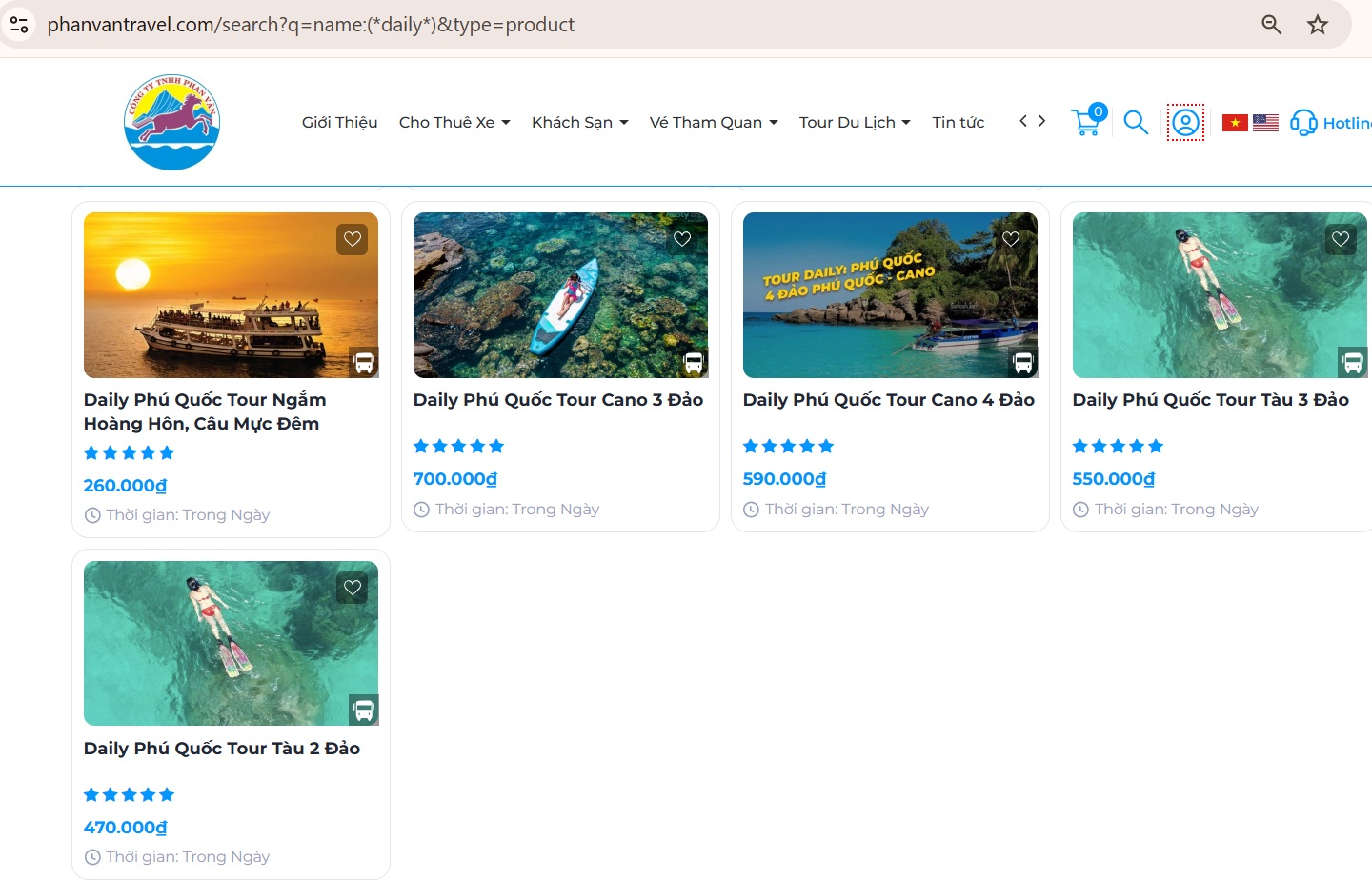Toggle the wishlist heart on Tour Cano 4 Đảo

(1011, 239)
